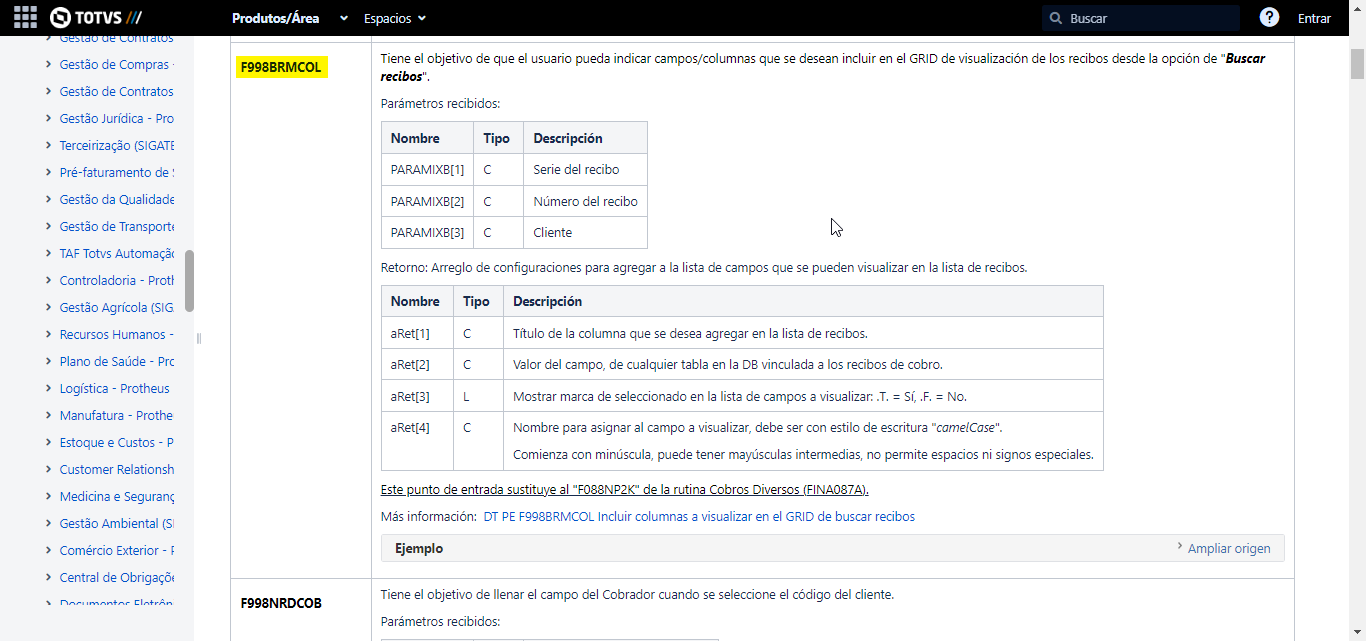Open Manufatura - Protheus sidebar link
This screenshot has height=641, width=1366.
pyautogui.click(x=117, y=416)
